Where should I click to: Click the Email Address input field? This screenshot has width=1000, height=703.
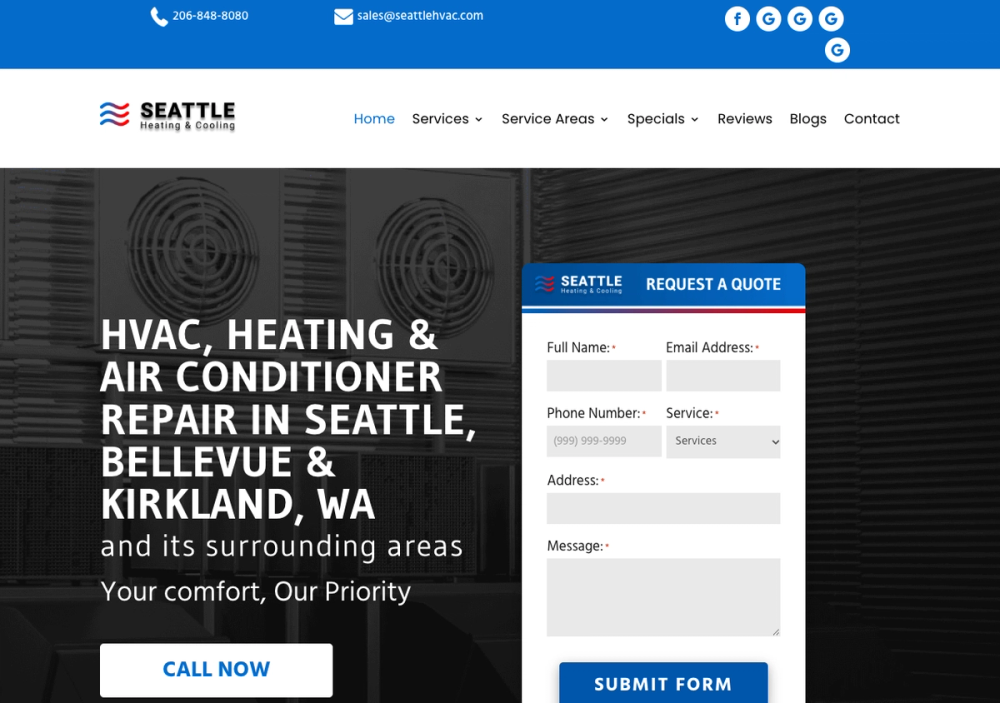tap(723, 376)
